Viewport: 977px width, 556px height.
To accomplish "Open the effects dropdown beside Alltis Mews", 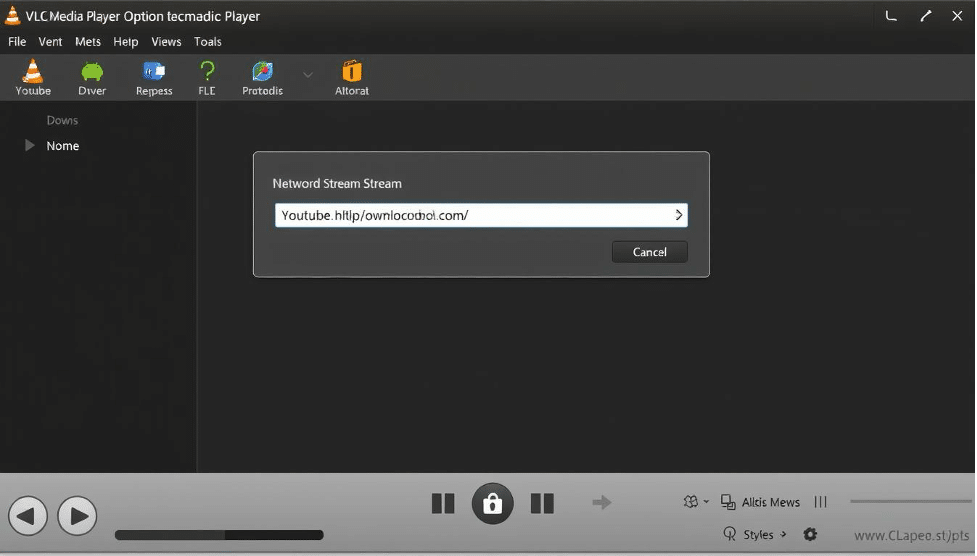I will coord(696,502).
